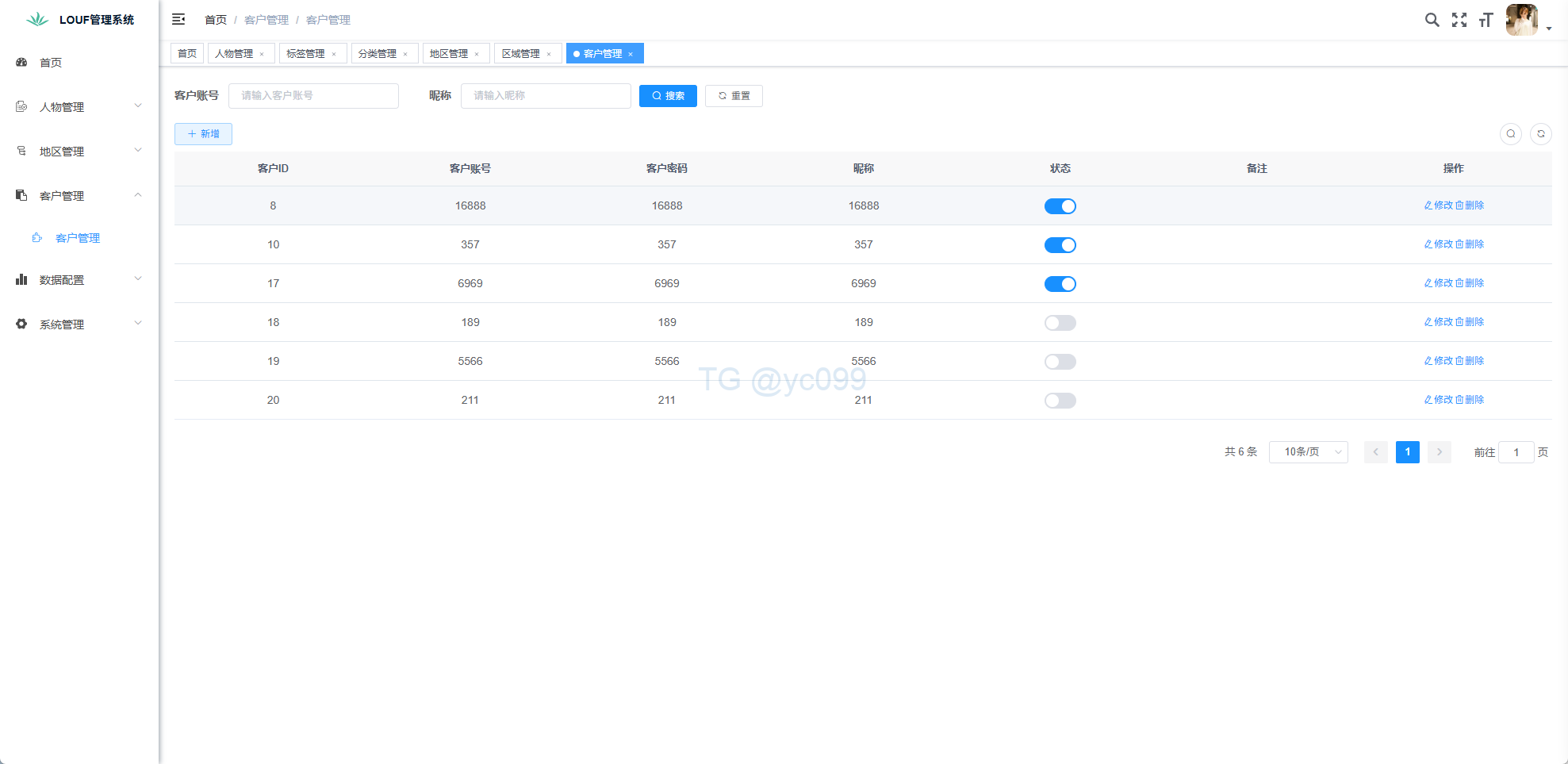Focus the 客户账号 input field
The image size is (1568, 764).
click(x=313, y=96)
